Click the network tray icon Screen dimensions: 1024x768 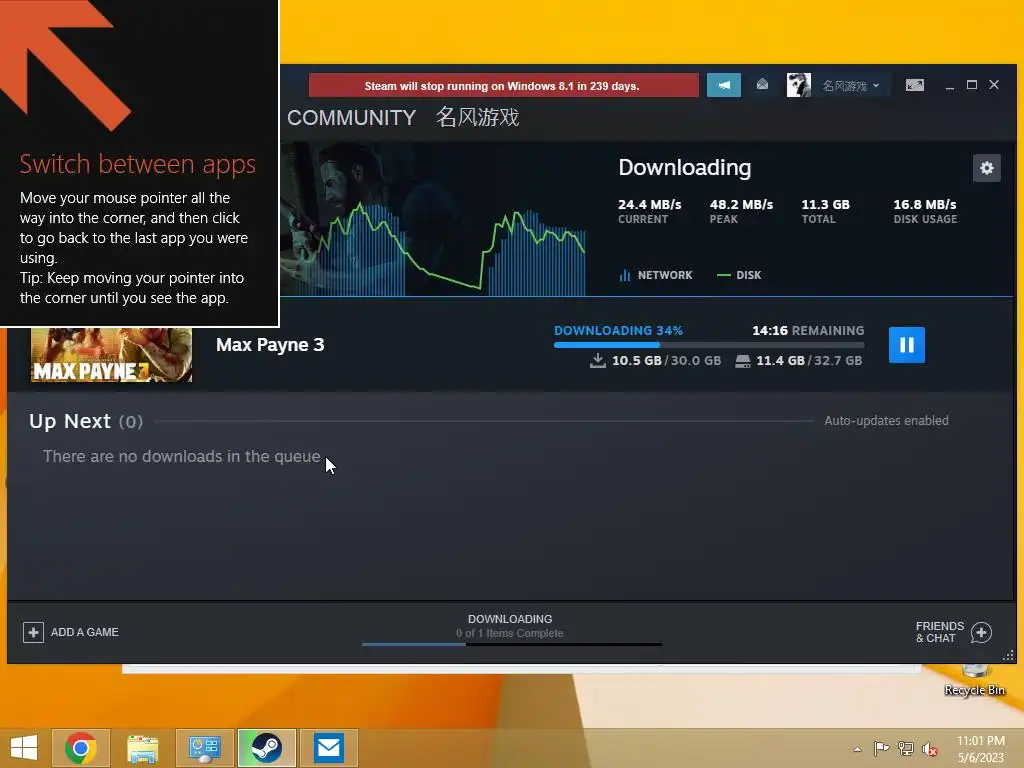906,749
